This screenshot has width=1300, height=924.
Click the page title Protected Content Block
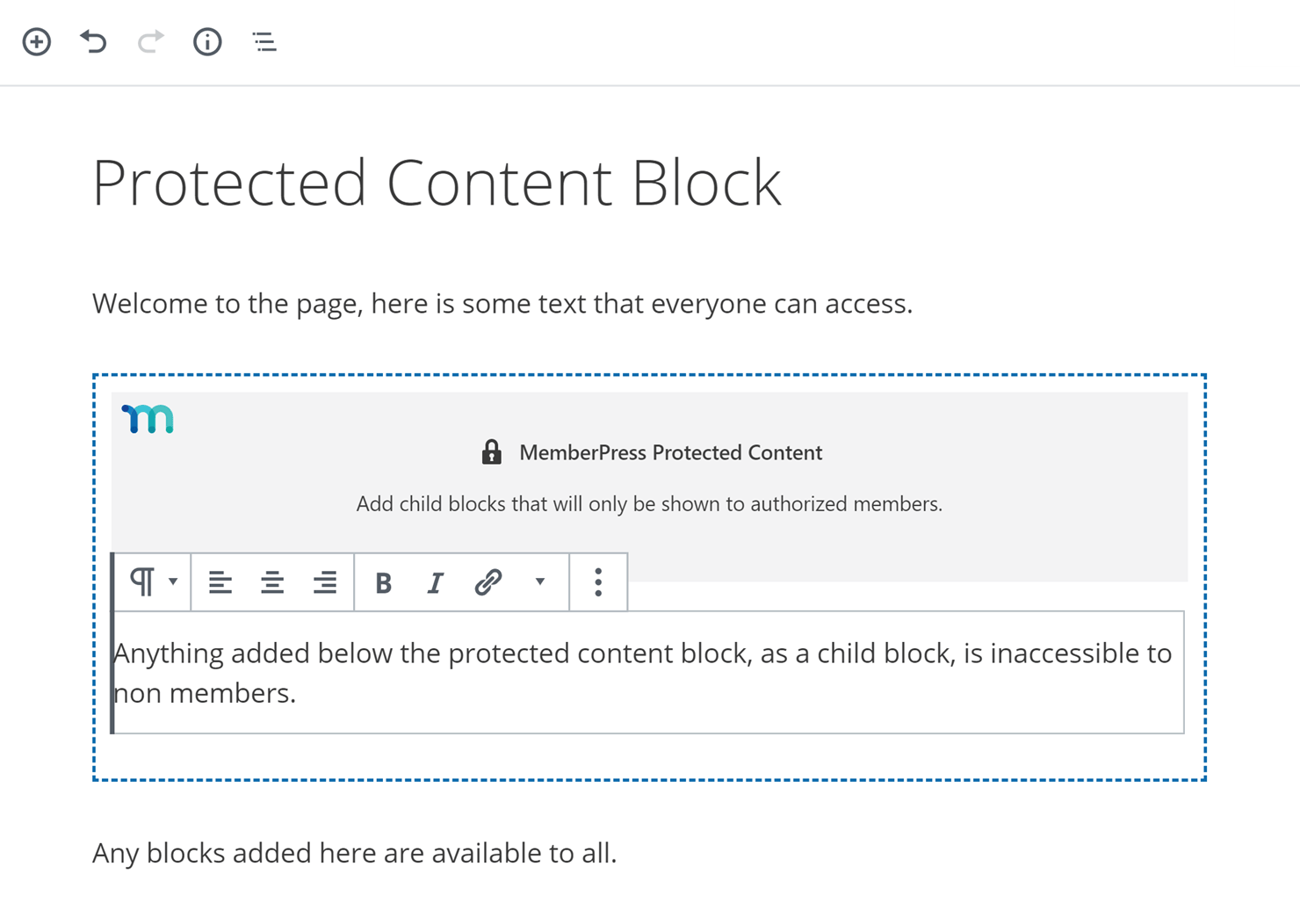[437, 183]
